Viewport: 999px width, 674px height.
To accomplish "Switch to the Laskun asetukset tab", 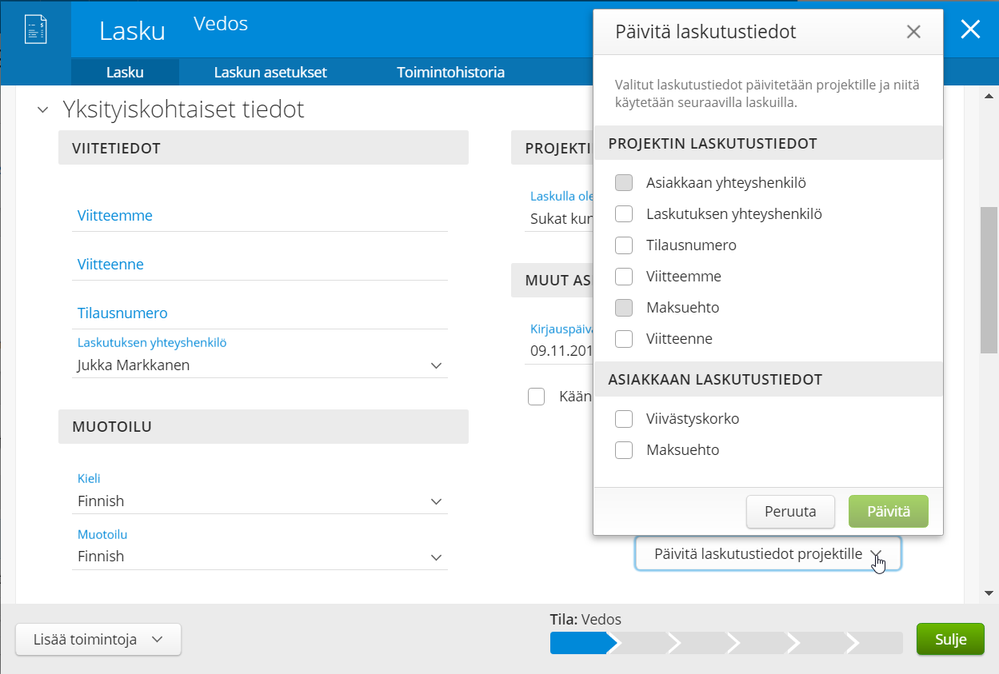I will click(270, 72).
